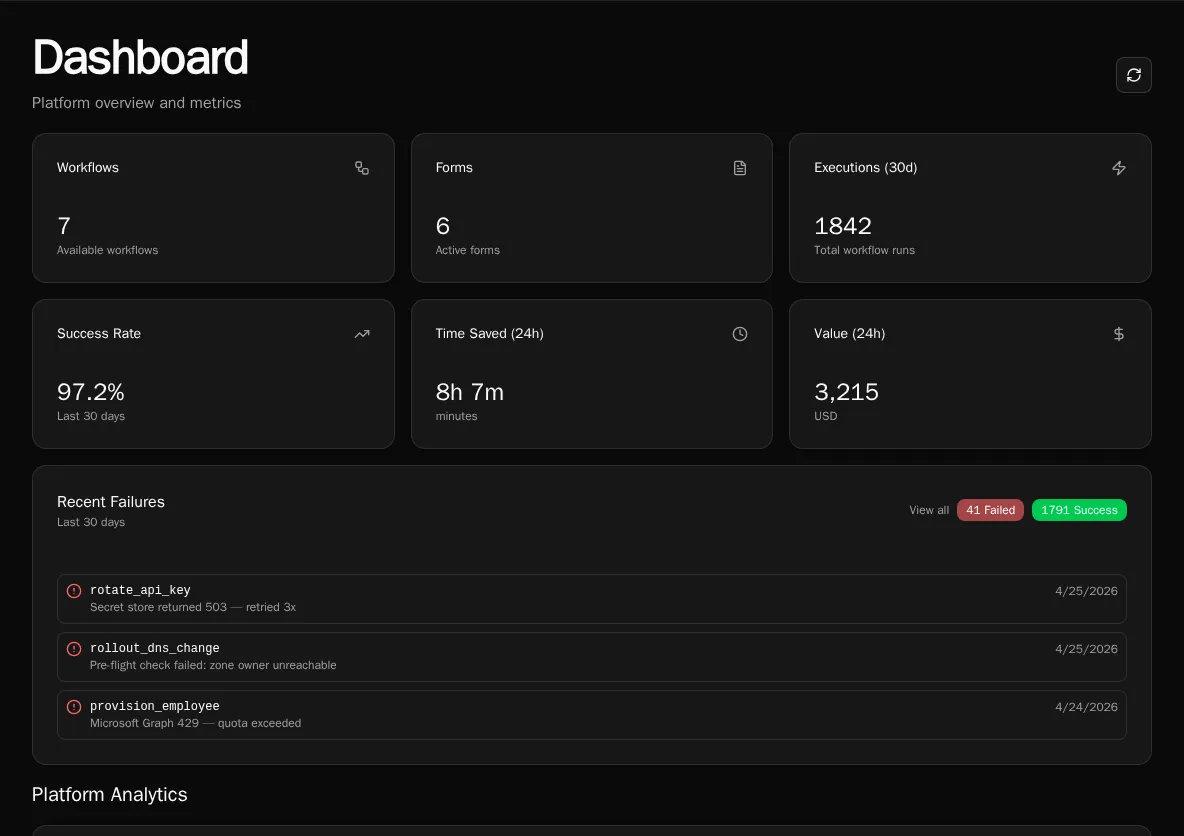This screenshot has height=836, width=1184.
Task: Click the document icon in Forms card
Action: tap(740, 168)
